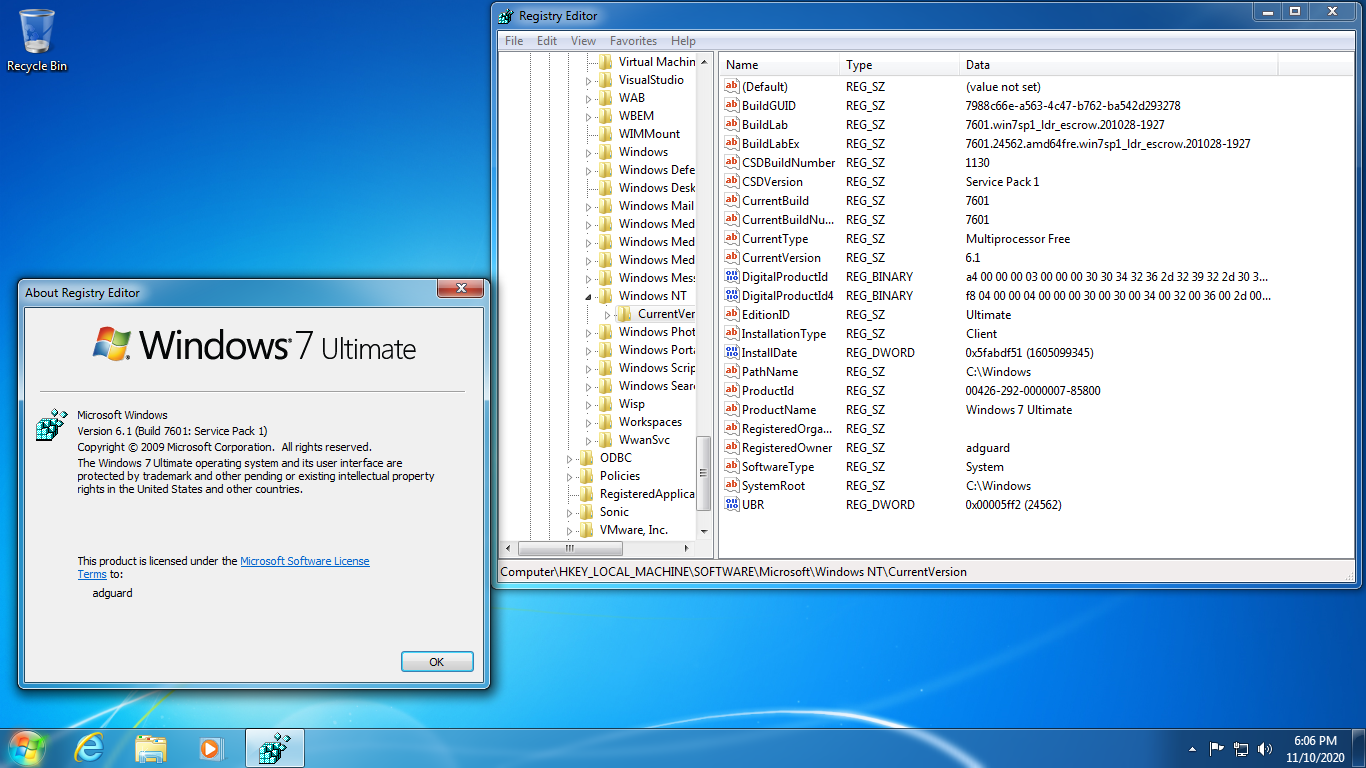1366x768 pixels.
Task: Click the Type column header
Action: click(900, 65)
